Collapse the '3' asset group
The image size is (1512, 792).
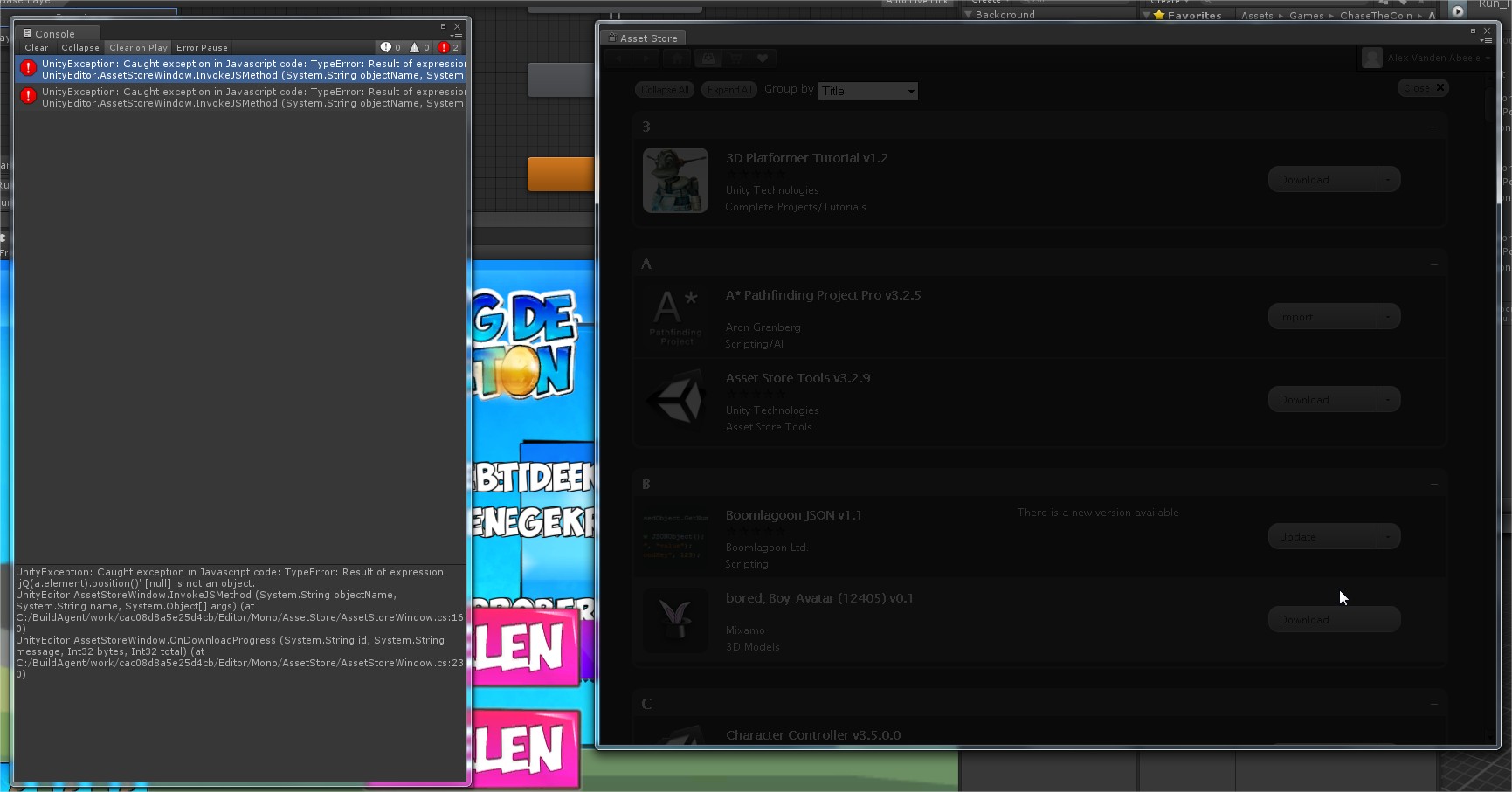tap(1433, 127)
